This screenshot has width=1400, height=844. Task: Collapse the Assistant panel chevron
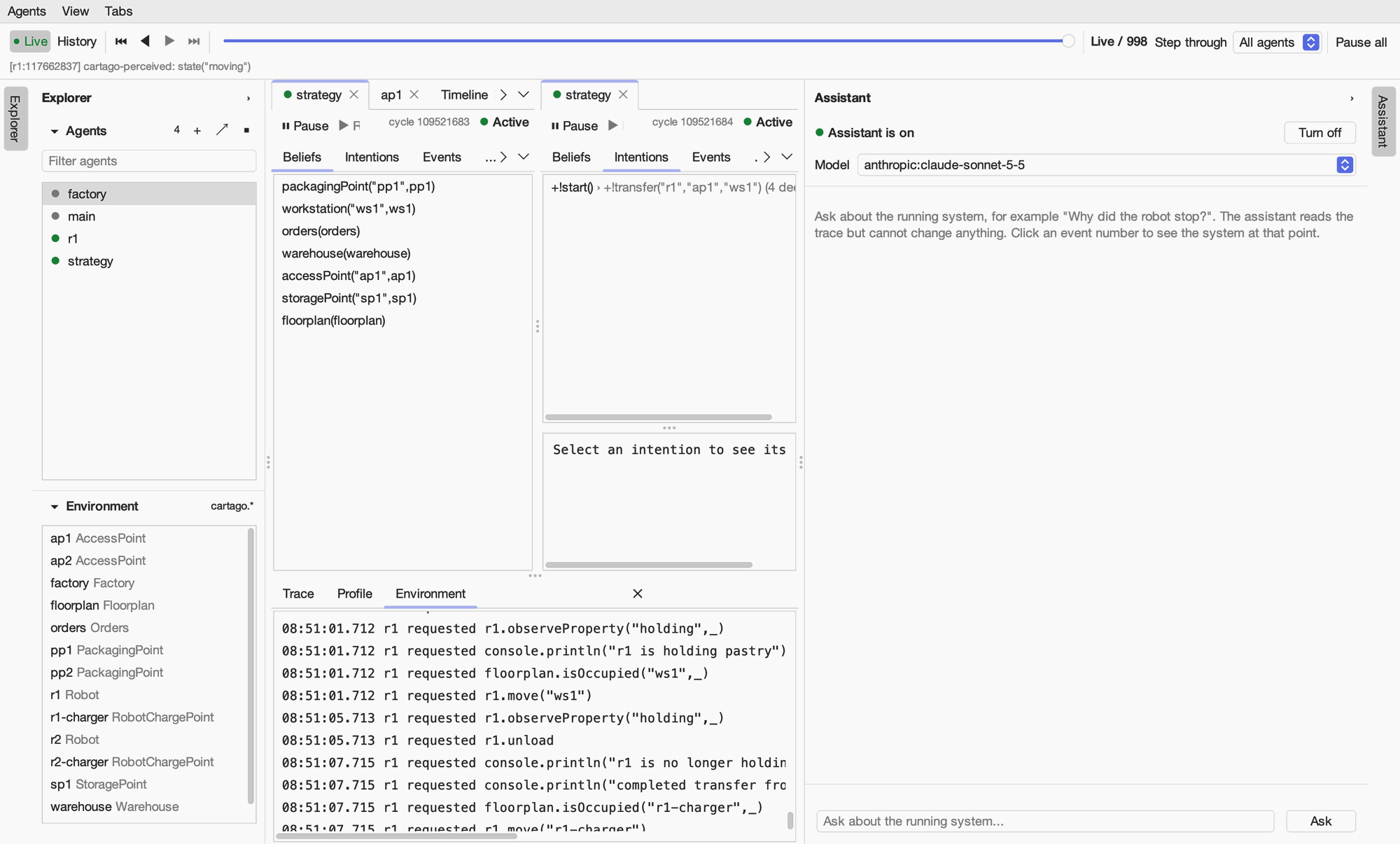tap(1352, 99)
